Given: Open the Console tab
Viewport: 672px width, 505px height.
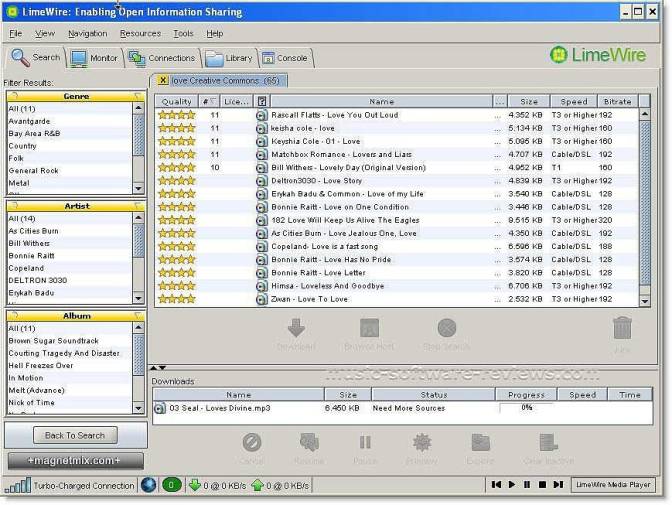Looking at the screenshot, I should pyautogui.click(x=285, y=57).
